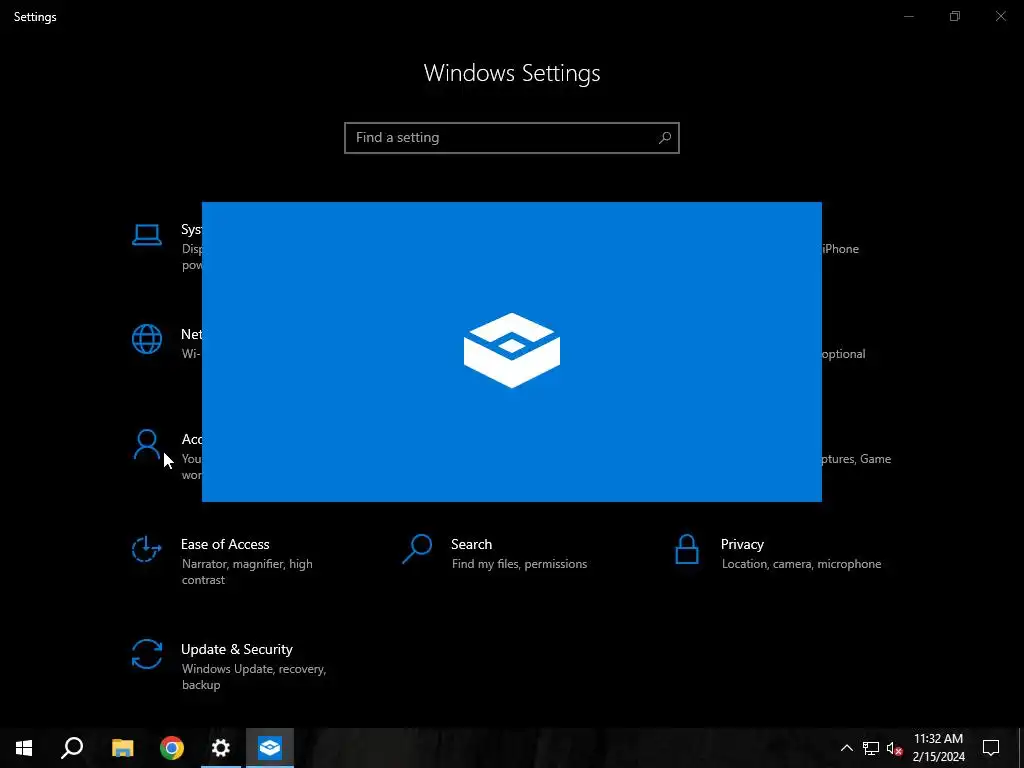Click "Location, camera, microphone" text
Image resolution: width=1024 pixels, height=768 pixels.
click(x=801, y=564)
